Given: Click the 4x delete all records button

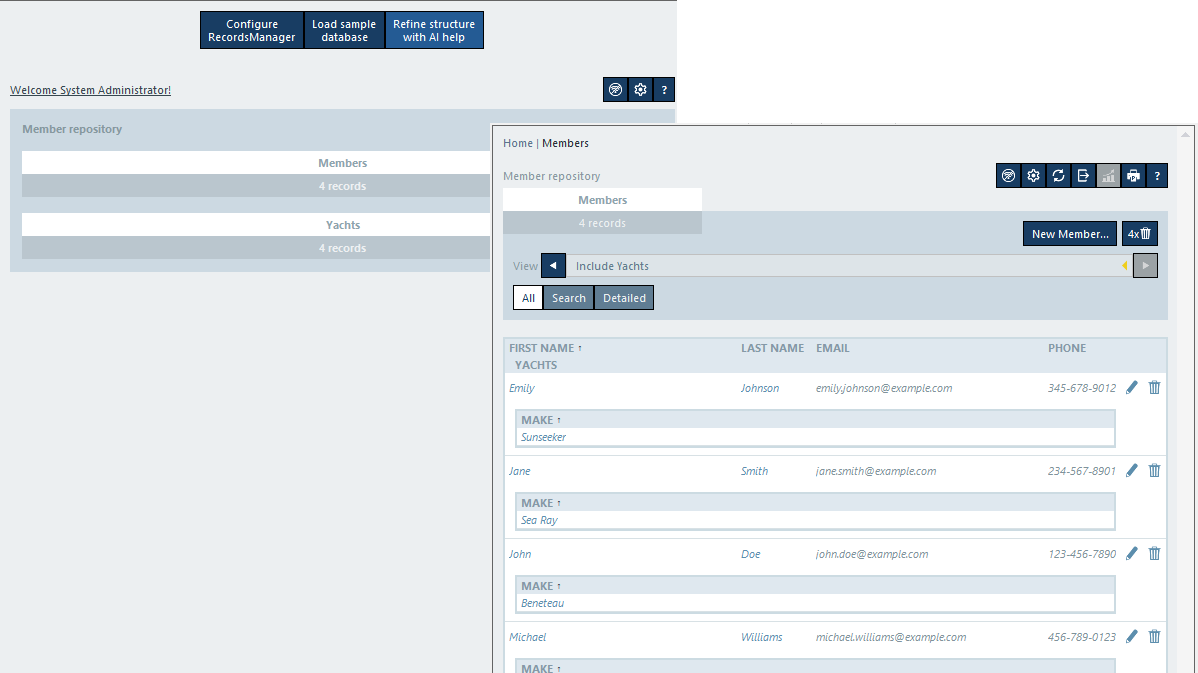Looking at the screenshot, I should click(x=1139, y=234).
